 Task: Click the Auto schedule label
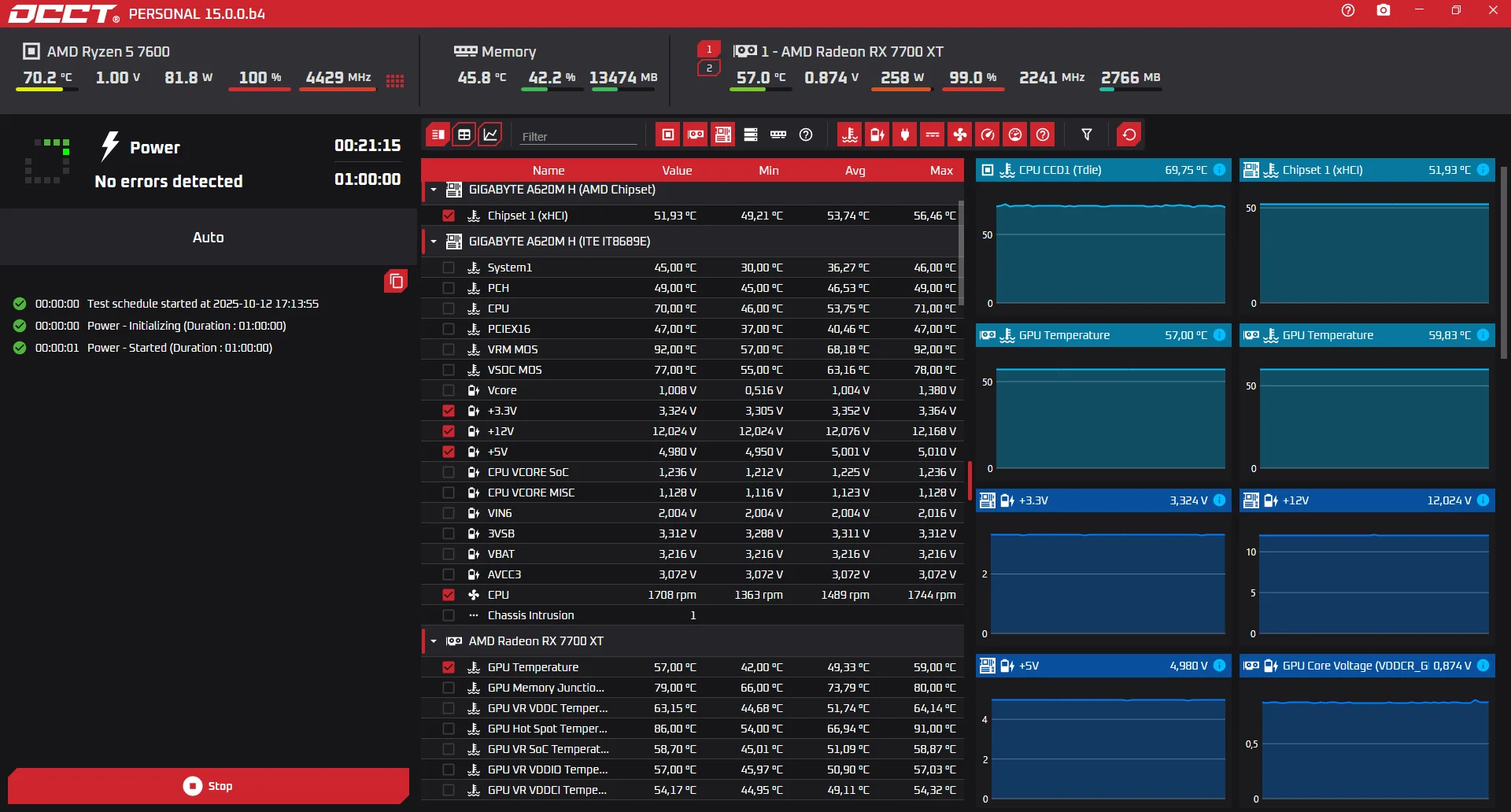[209, 238]
